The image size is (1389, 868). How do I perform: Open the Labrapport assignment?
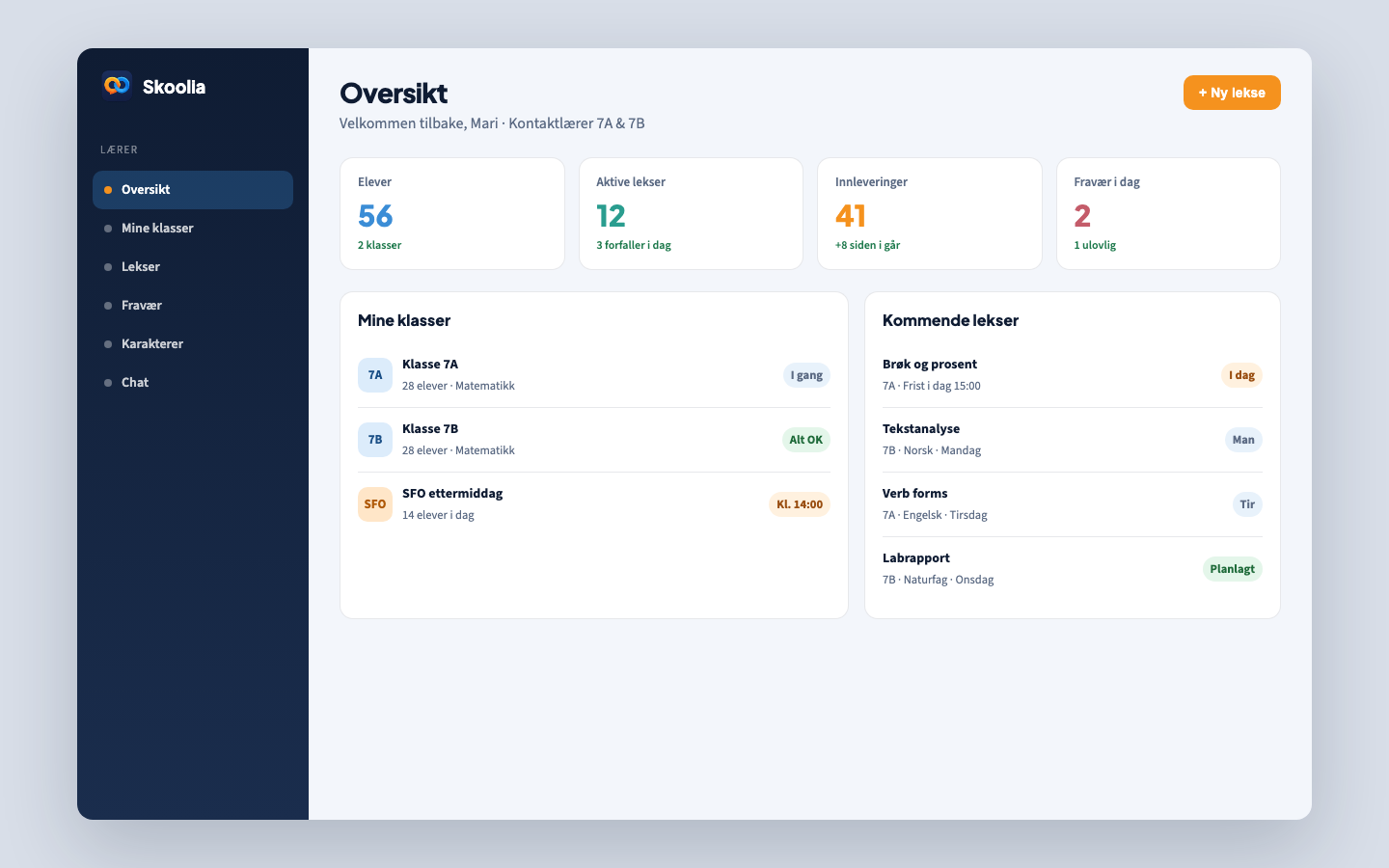pos(1073,569)
